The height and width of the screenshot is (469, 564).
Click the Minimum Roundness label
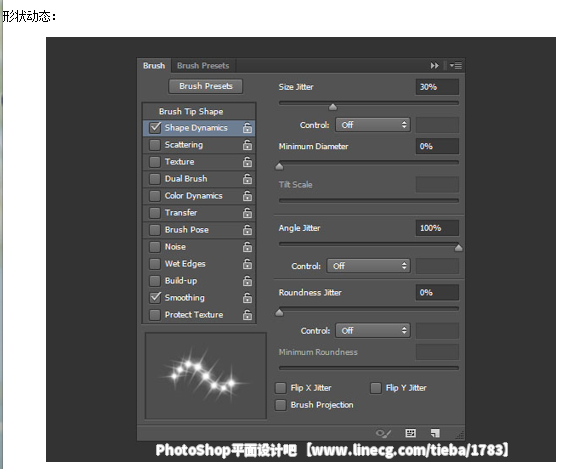[318, 352]
